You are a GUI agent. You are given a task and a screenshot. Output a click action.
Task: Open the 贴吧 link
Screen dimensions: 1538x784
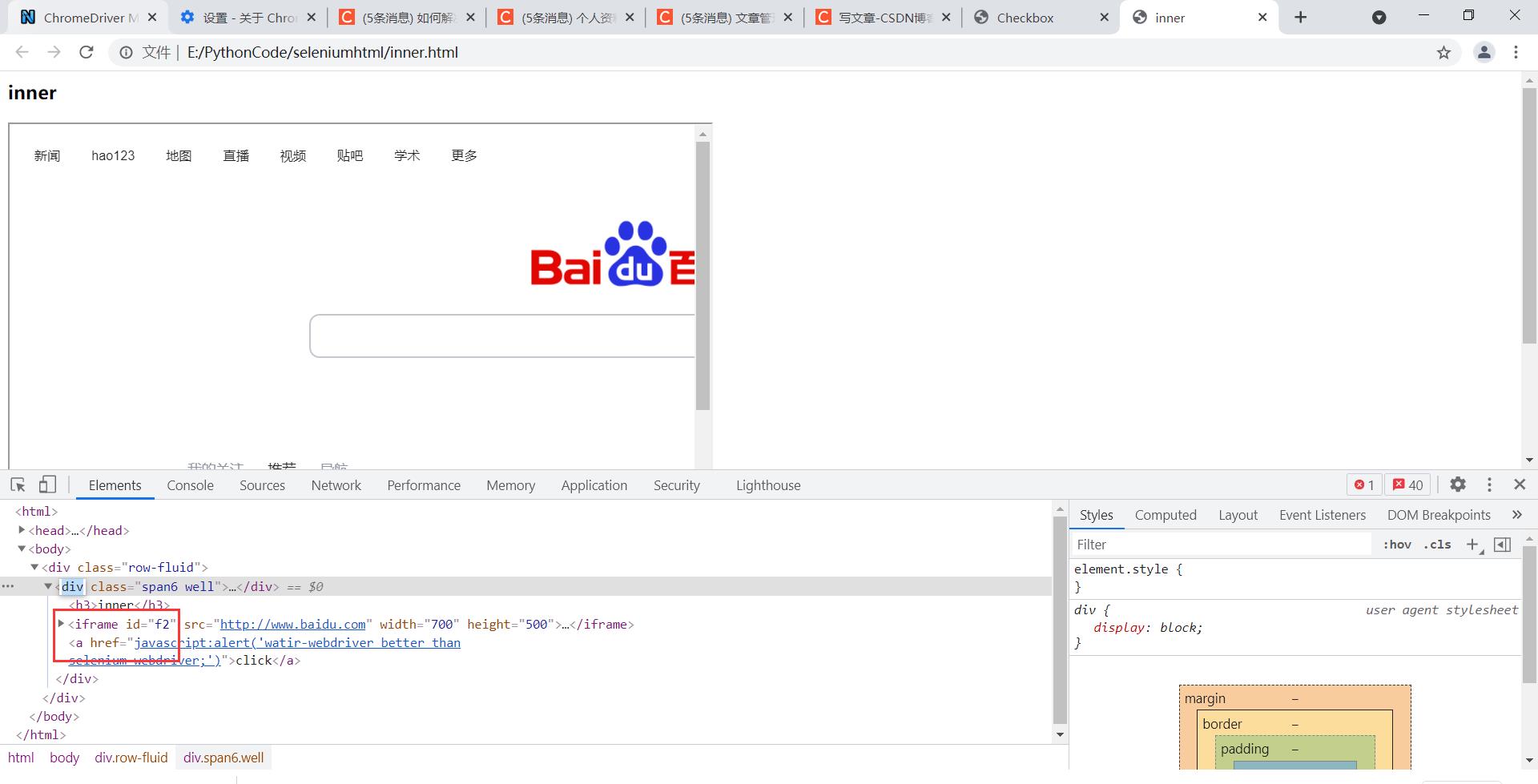pyautogui.click(x=350, y=155)
